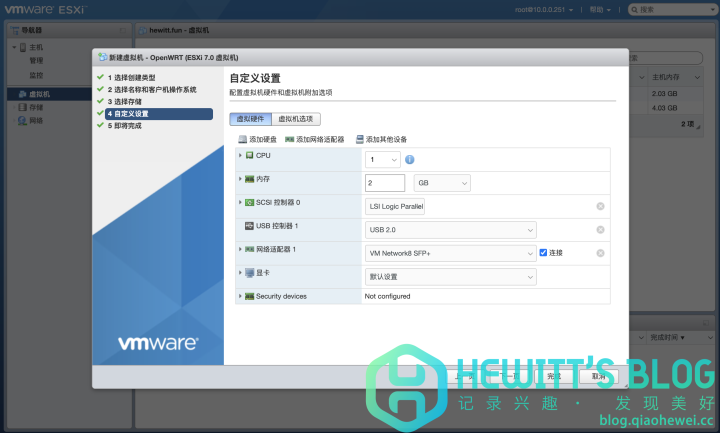Screen dimensions: 720x433
Task: Open the root@10.0.0.251 user menu
Action: point(544,10)
